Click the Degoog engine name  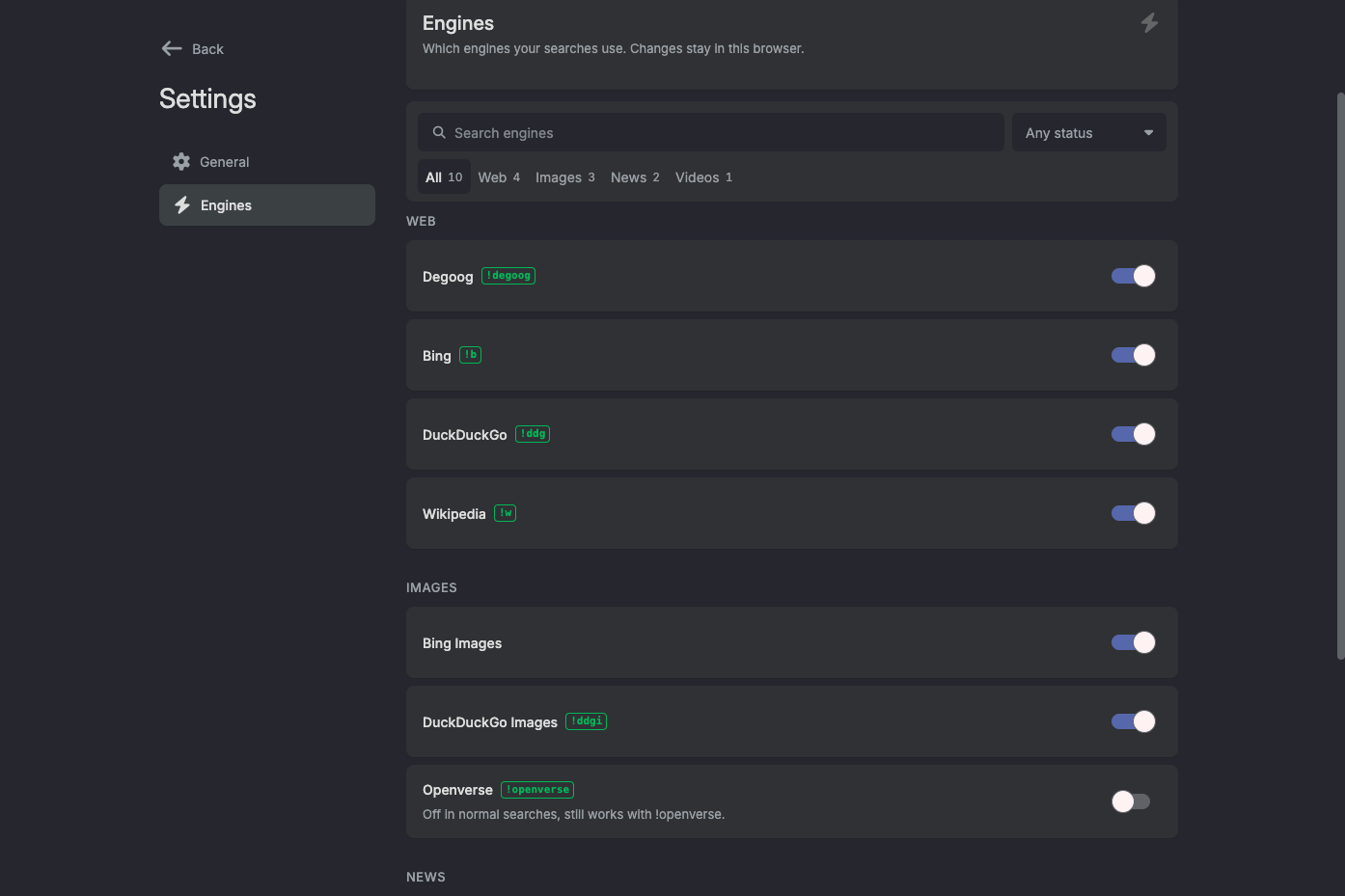(448, 277)
